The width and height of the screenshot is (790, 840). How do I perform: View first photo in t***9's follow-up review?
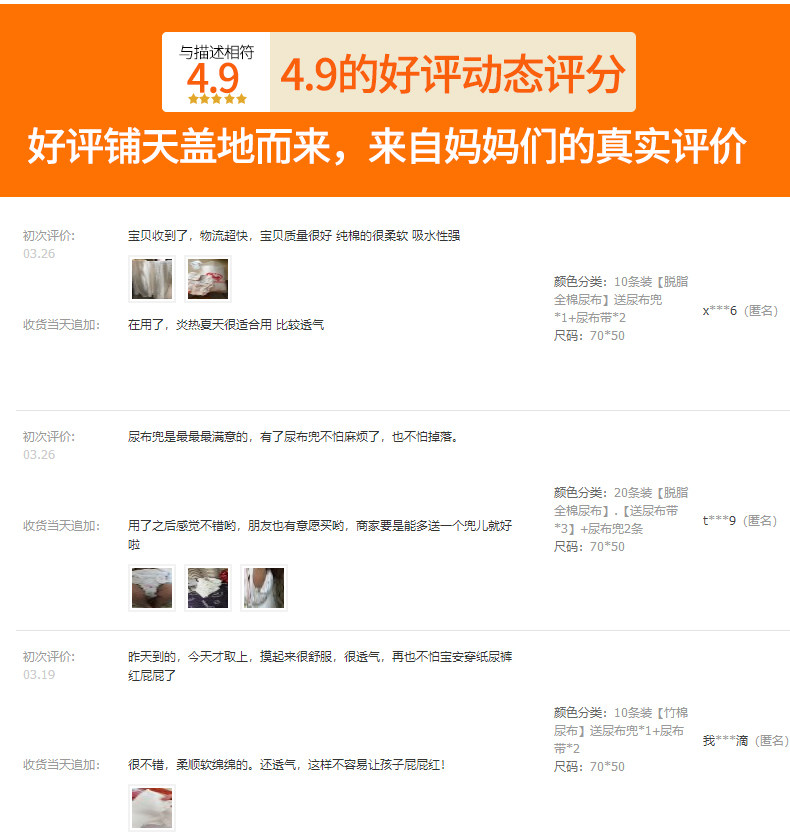click(x=152, y=588)
